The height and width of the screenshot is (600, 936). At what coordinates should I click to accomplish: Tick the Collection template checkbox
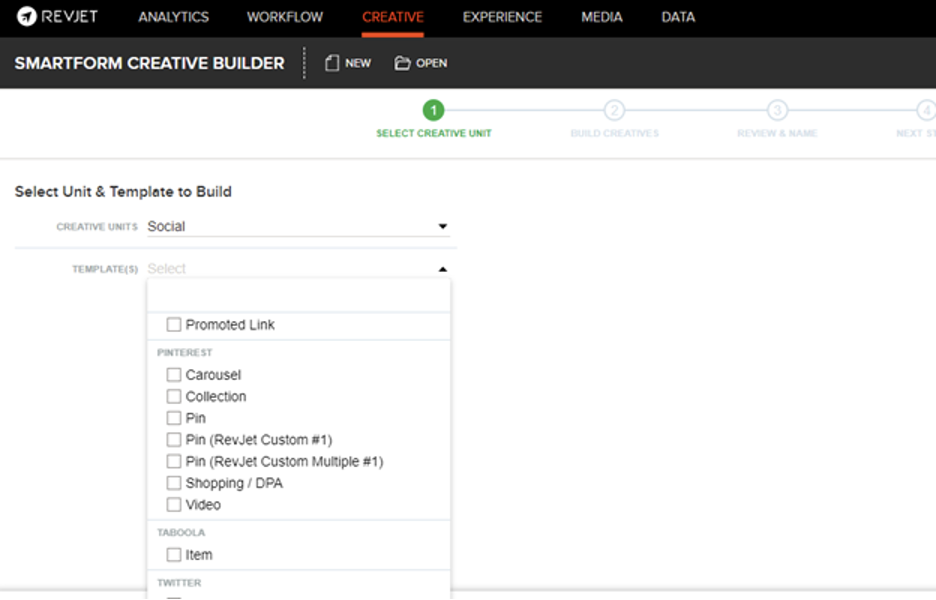174,397
